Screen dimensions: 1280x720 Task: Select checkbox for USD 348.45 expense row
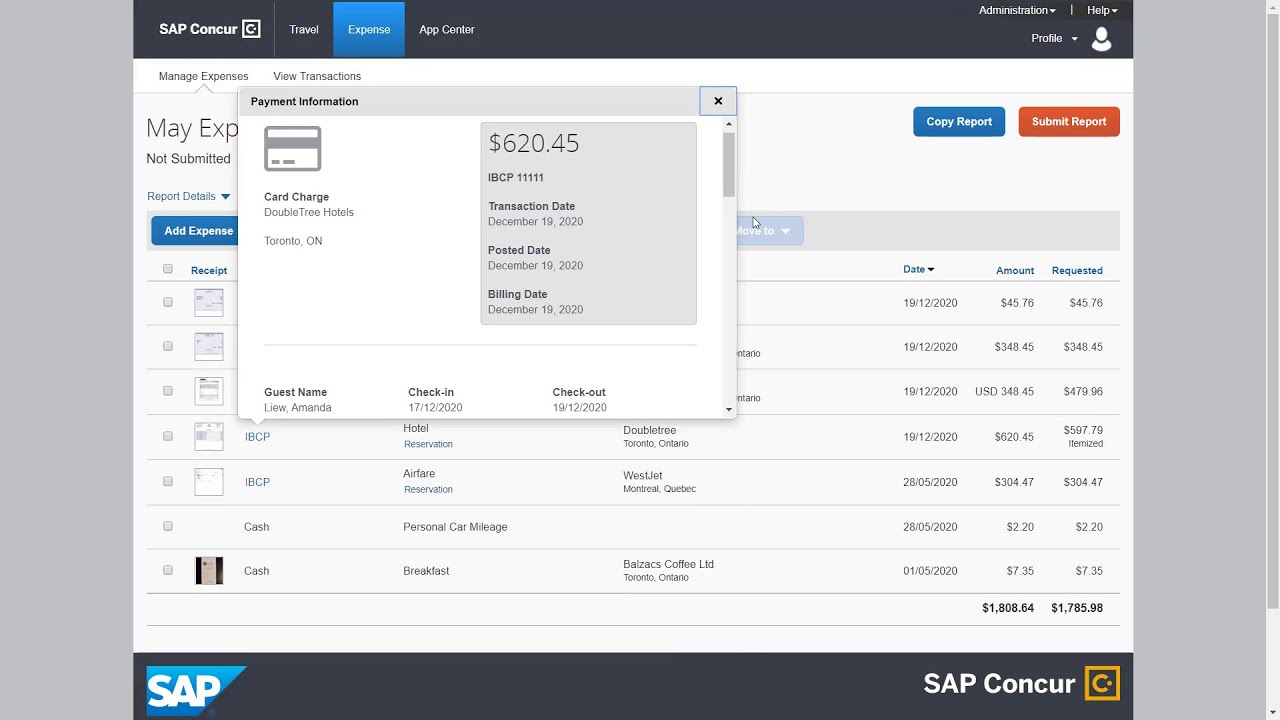tap(168, 391)
